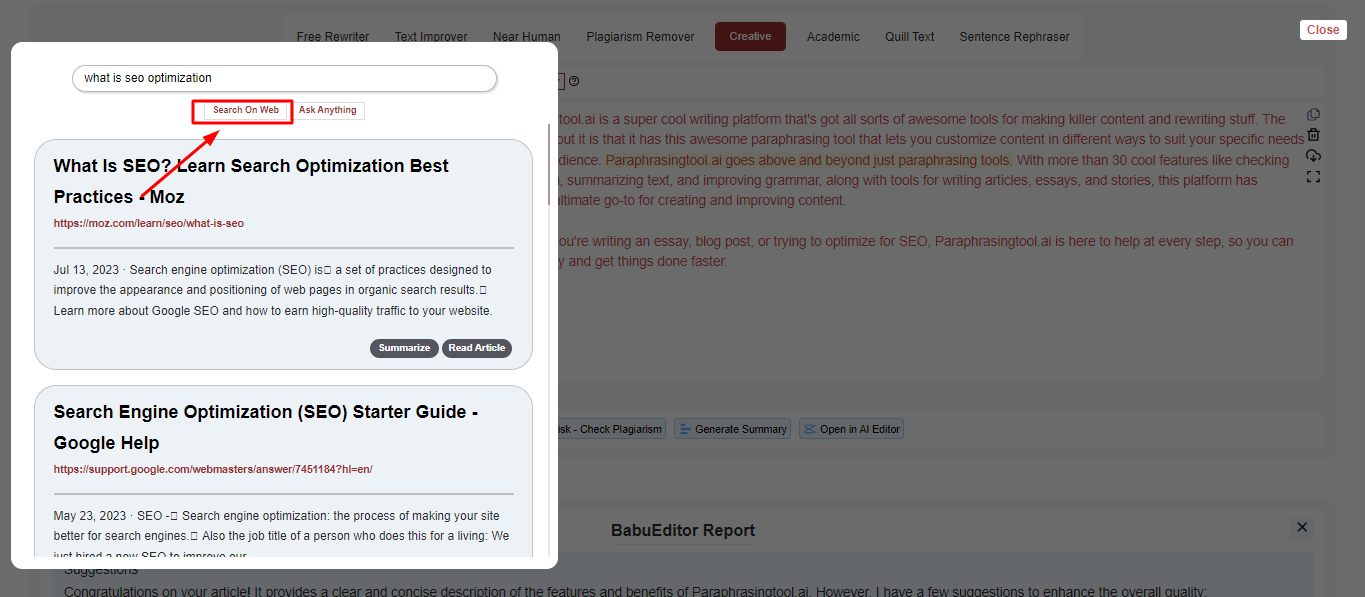
Task: Switch to the Near Human mode
Action: click(527, 37)
